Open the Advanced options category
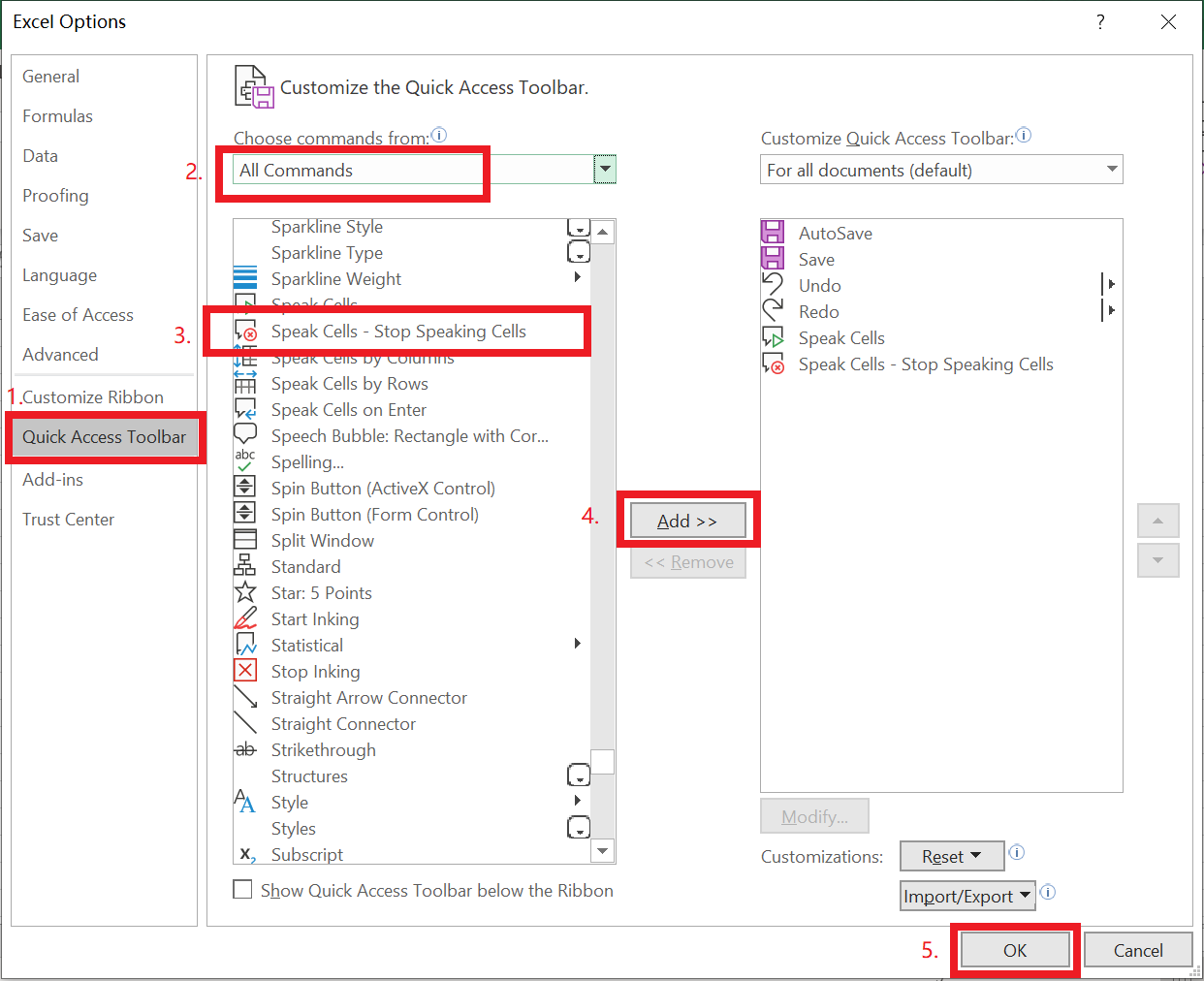The image size is (1204, 981). coord(60,355)
